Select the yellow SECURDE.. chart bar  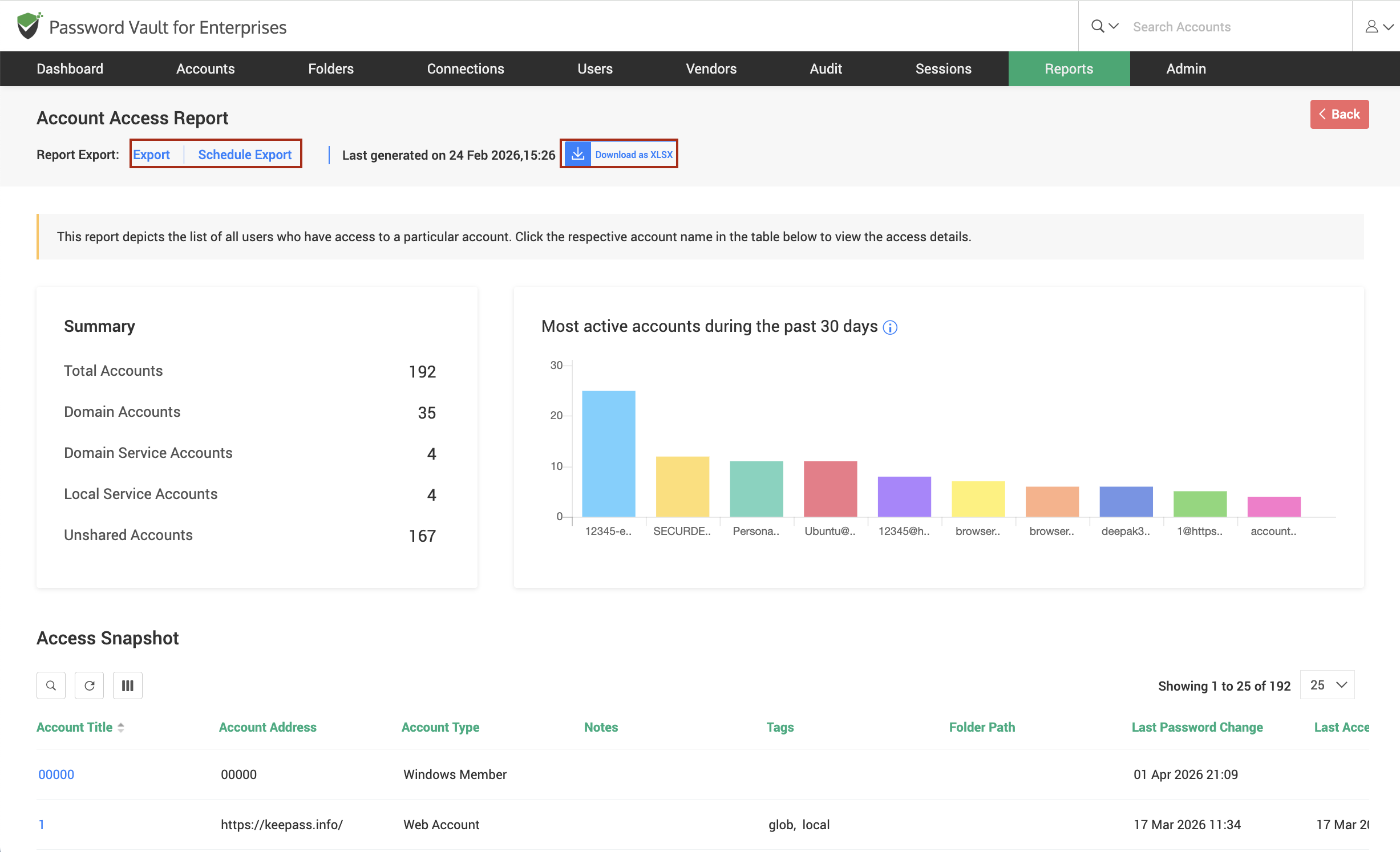click(682, 486)
